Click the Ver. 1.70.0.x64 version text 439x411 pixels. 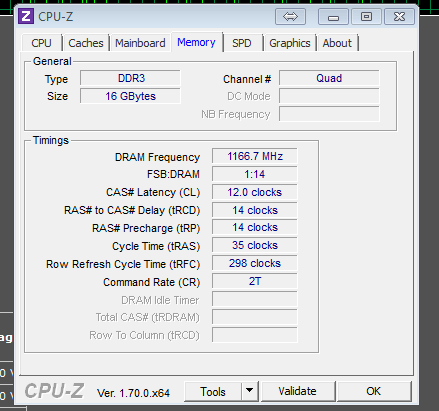(x=133, y=393)
